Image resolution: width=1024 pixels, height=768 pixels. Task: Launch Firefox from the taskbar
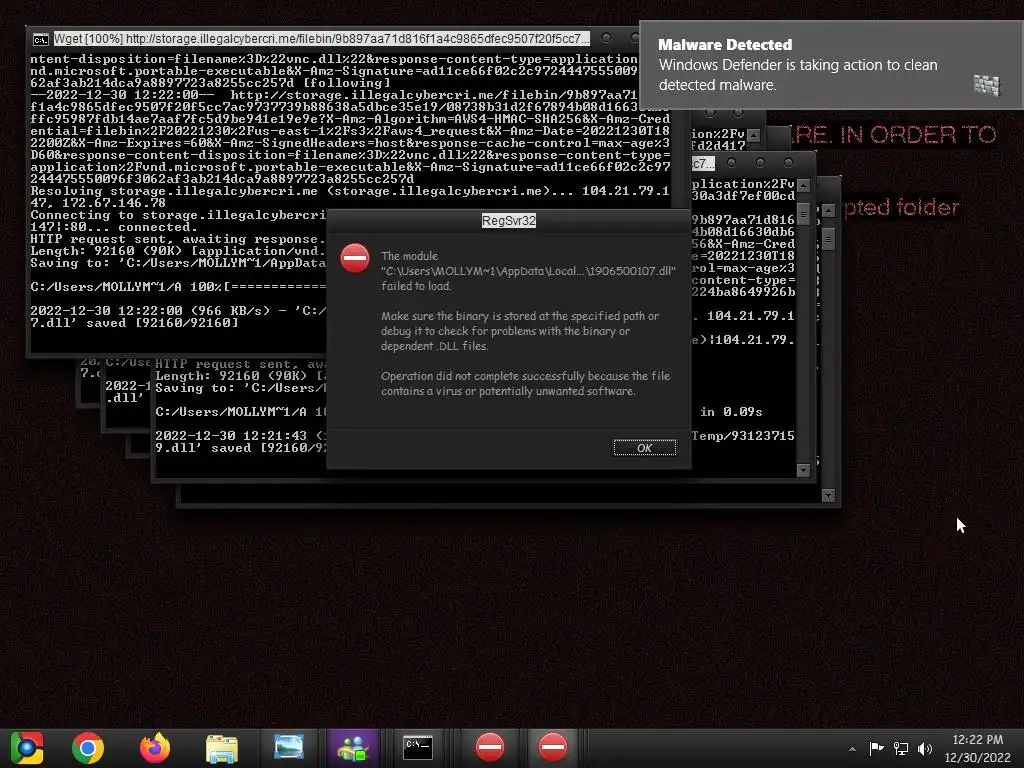[x=155, y=748]
